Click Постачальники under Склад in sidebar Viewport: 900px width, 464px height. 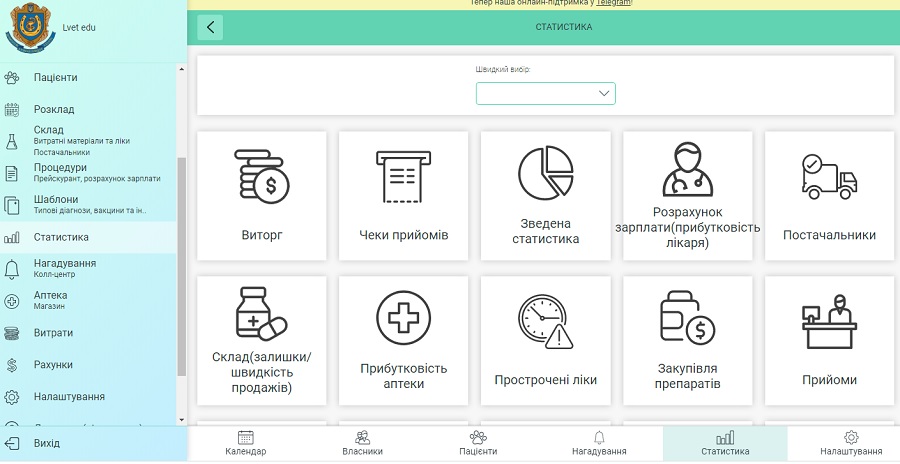(x=61, y=153)
